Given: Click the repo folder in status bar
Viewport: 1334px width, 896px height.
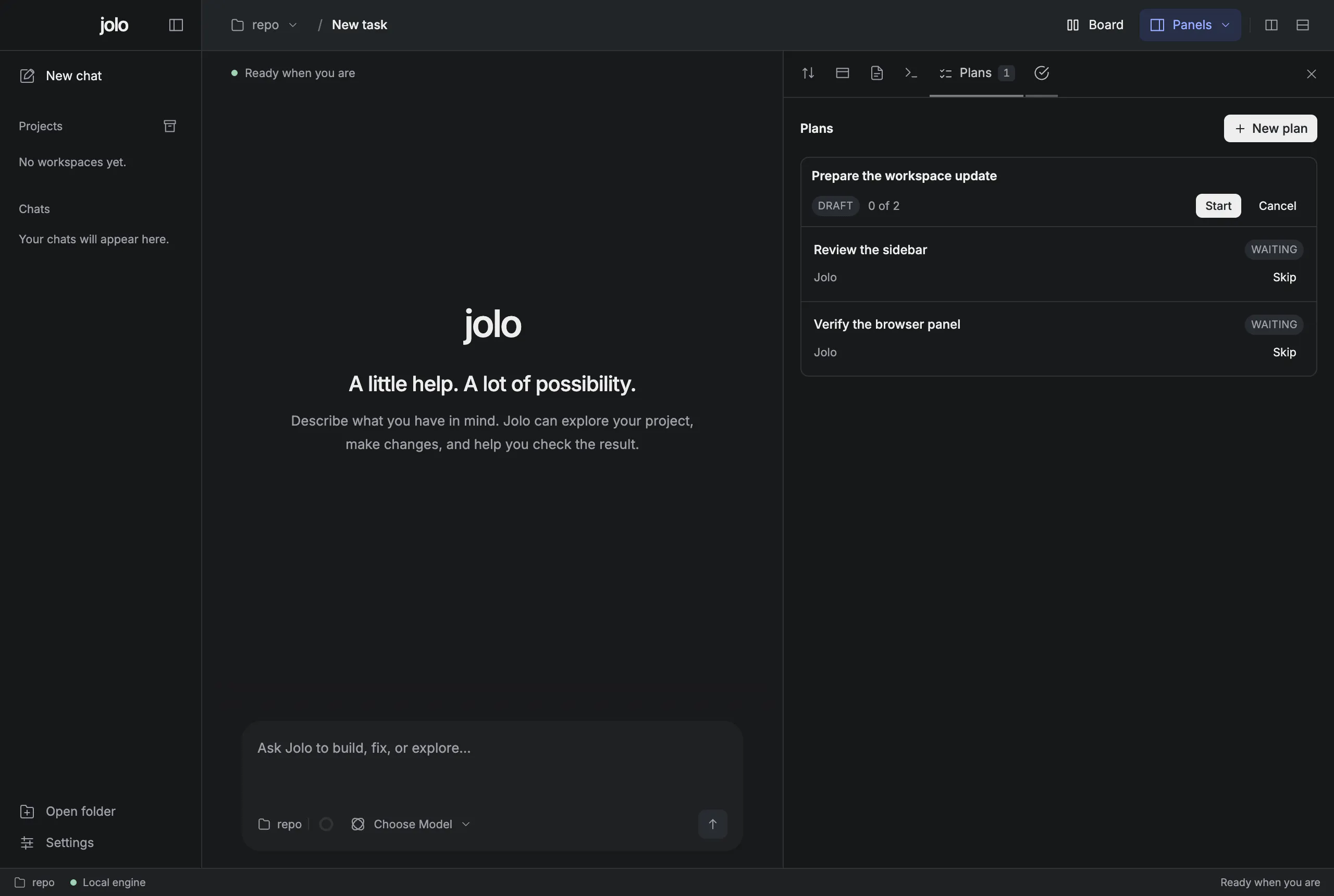Looking at the screenshot, I should pyautogui.click(x=34, y=882).
